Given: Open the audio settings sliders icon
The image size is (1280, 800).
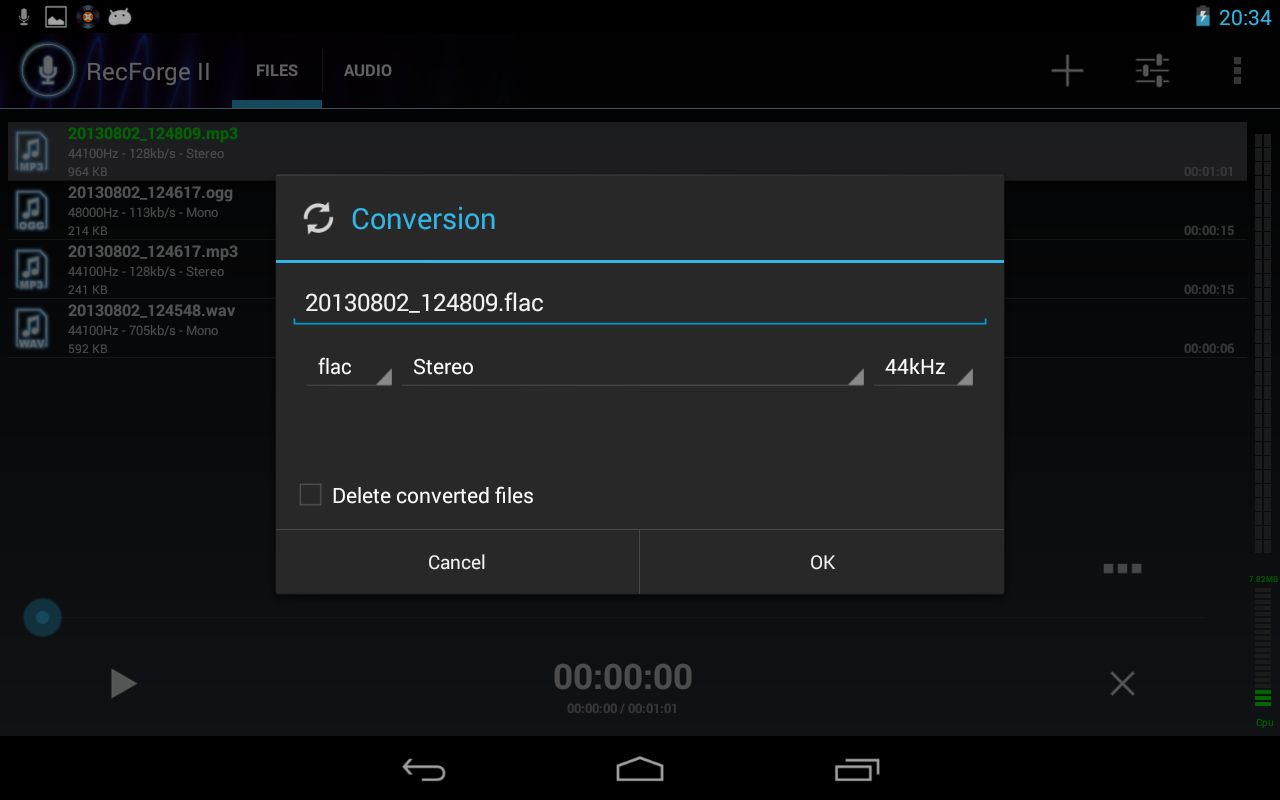Looking at the screenshot, I should pos(1152,70).
